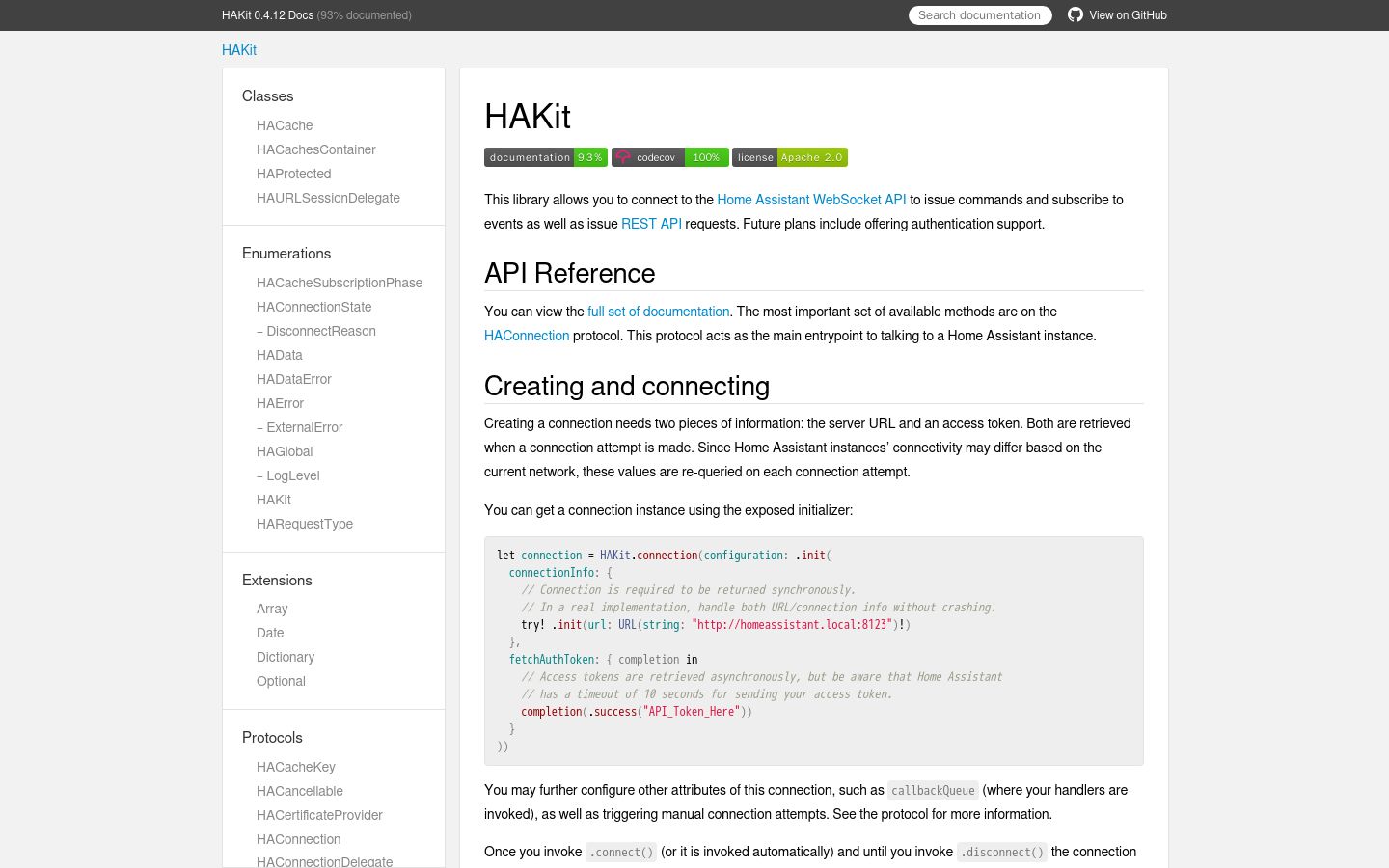This screenshot has height=868, width=1389.
Task: Open HAError in the sidebar
Action: point(281,403)
